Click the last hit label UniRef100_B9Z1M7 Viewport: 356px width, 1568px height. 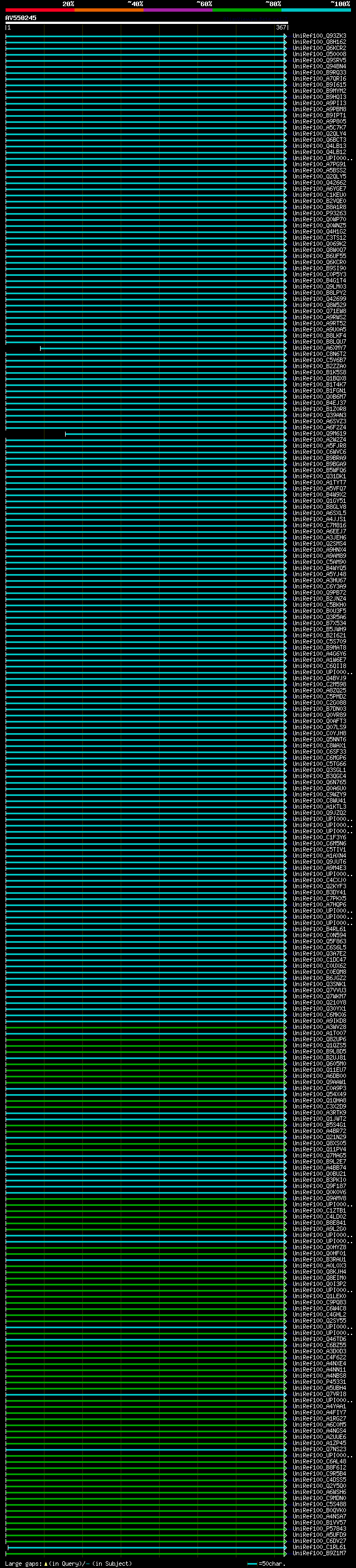click(x=319, y=1554)
